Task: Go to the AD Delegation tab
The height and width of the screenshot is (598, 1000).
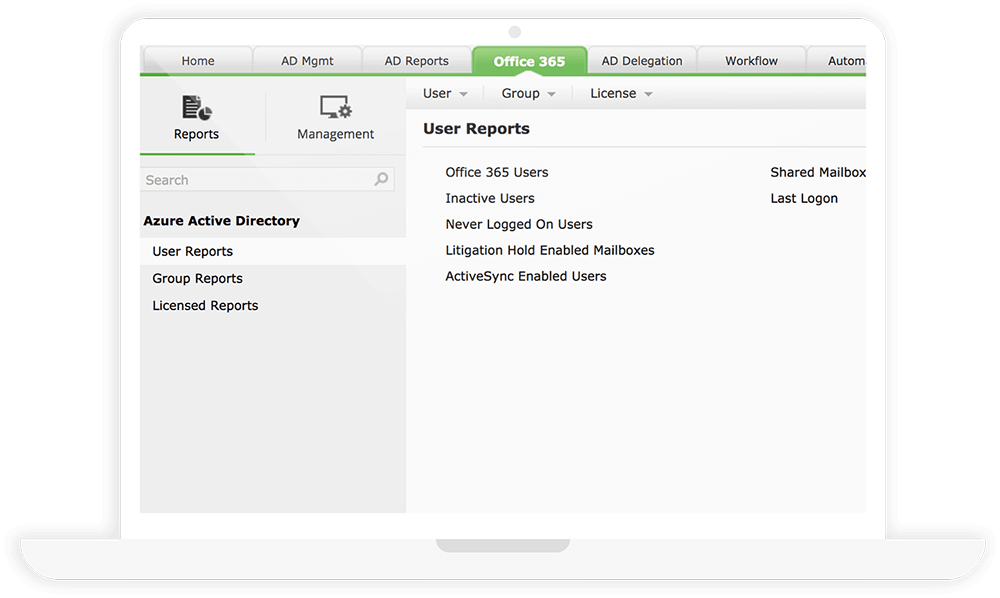Action: tap(642, 61)
